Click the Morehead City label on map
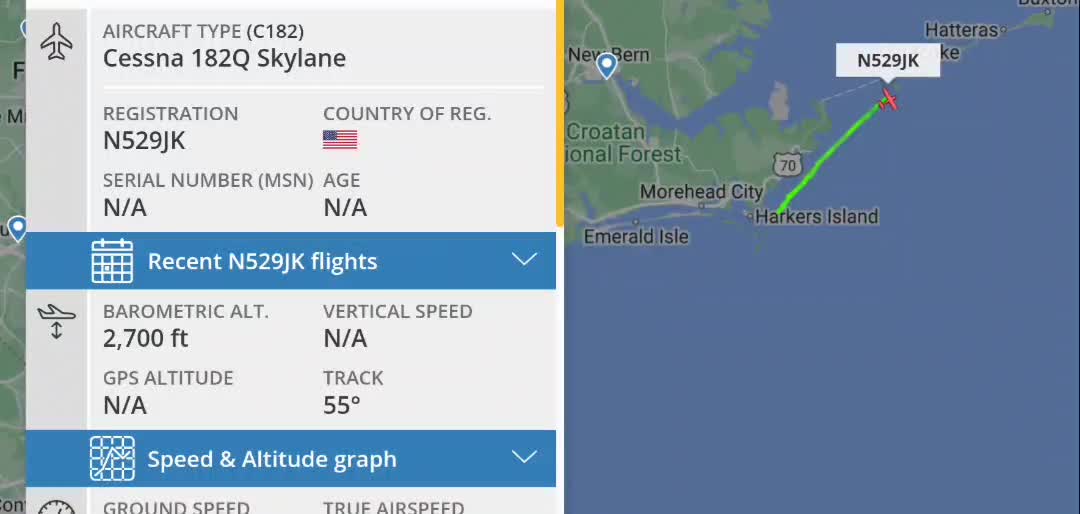The width and height of the screenshot is (1080, 514). [x=701, y=192]
